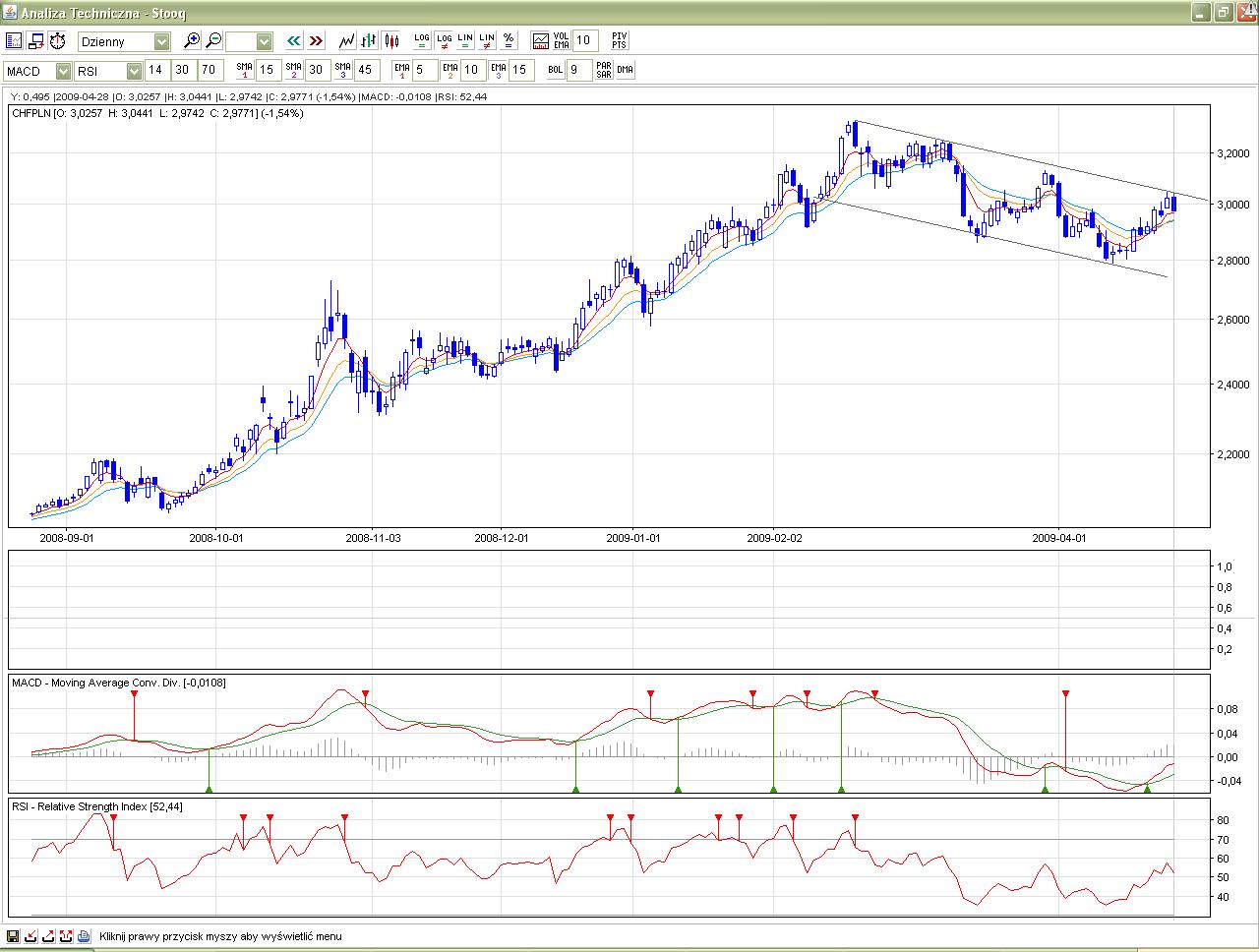Click the printer icon in status bar
This screenshot has width=1259, height=952.
(84, 936)
